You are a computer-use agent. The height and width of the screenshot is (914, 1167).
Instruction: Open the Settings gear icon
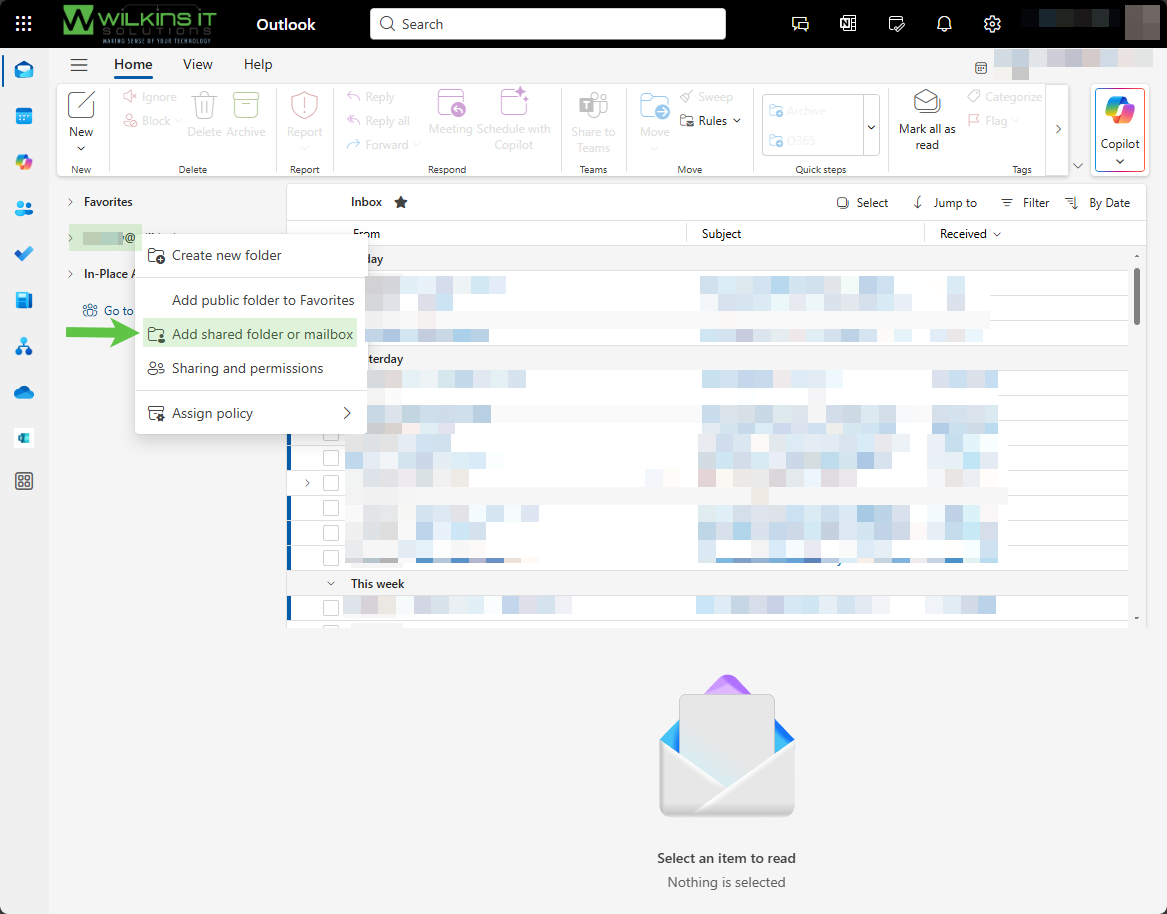coord(992,24)
